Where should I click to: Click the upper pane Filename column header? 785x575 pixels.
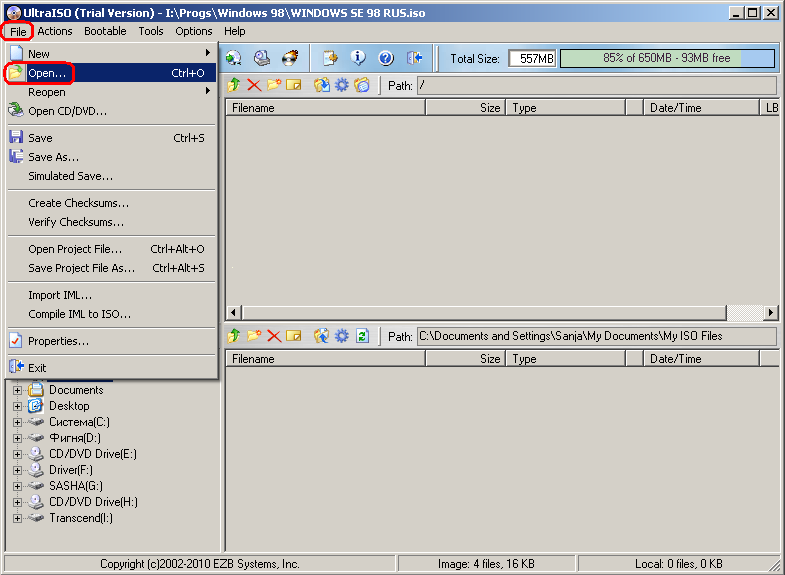click(x=325, y=108)
